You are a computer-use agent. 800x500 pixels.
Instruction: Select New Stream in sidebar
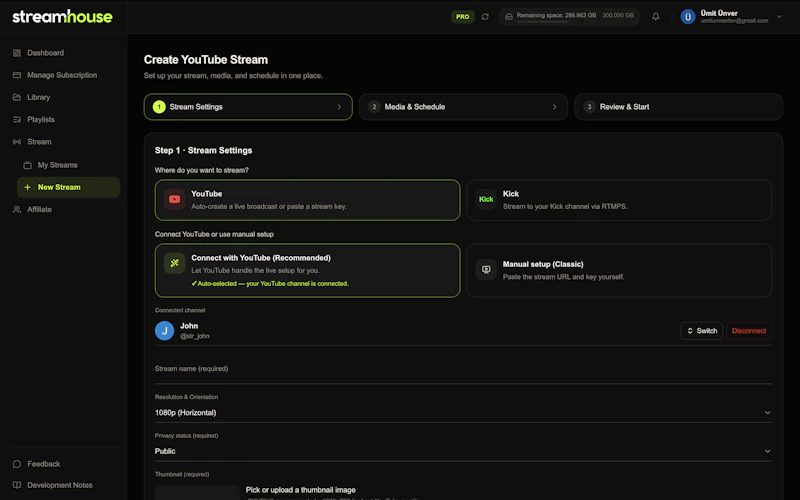click(x=68, y=187)
